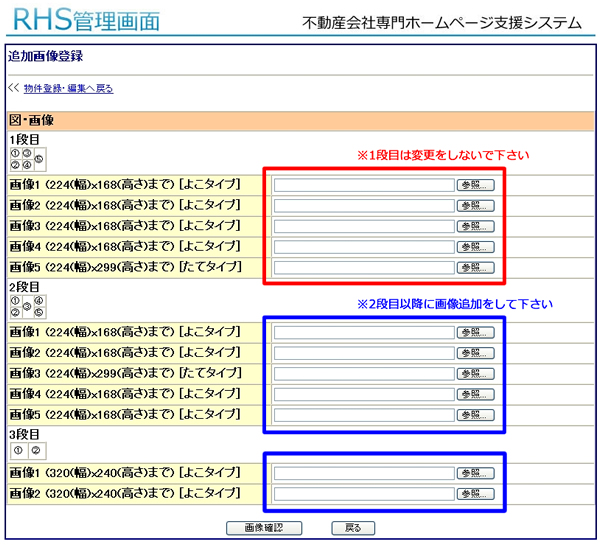The width and height of the screenshot is (600, 545).
Task: Focus the file path field of 1段目 画像1
Action: click(x=364, y=185)
